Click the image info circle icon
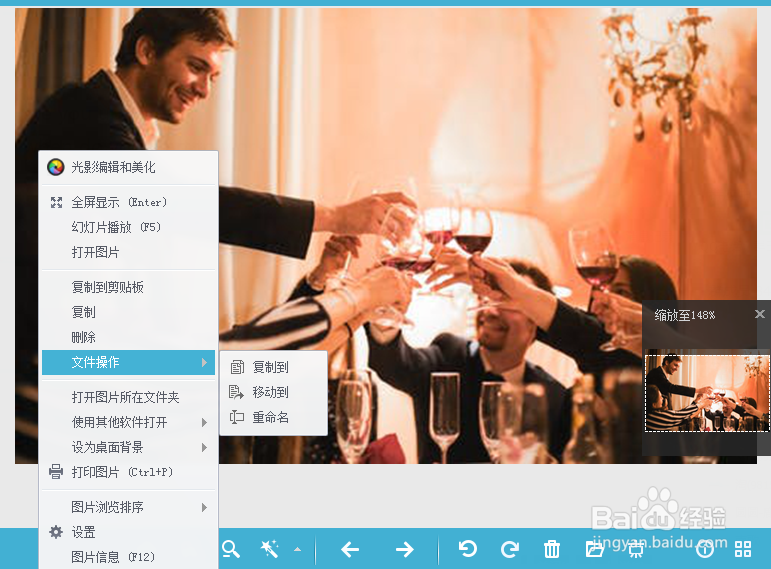771x569 pixels. [x=705, y=549]
